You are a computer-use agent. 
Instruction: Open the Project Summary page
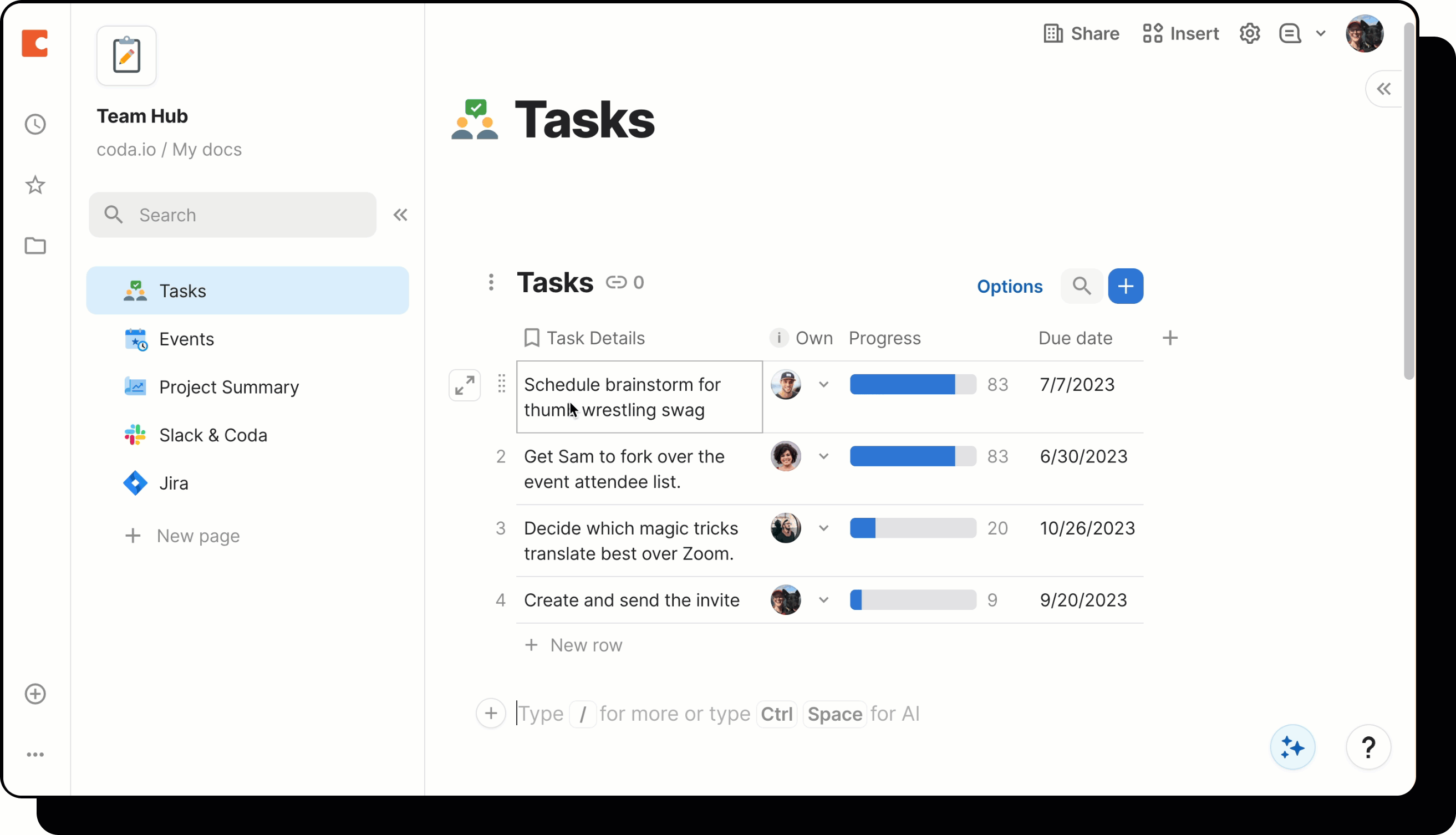pyautogui.click(x=229, y=387)
